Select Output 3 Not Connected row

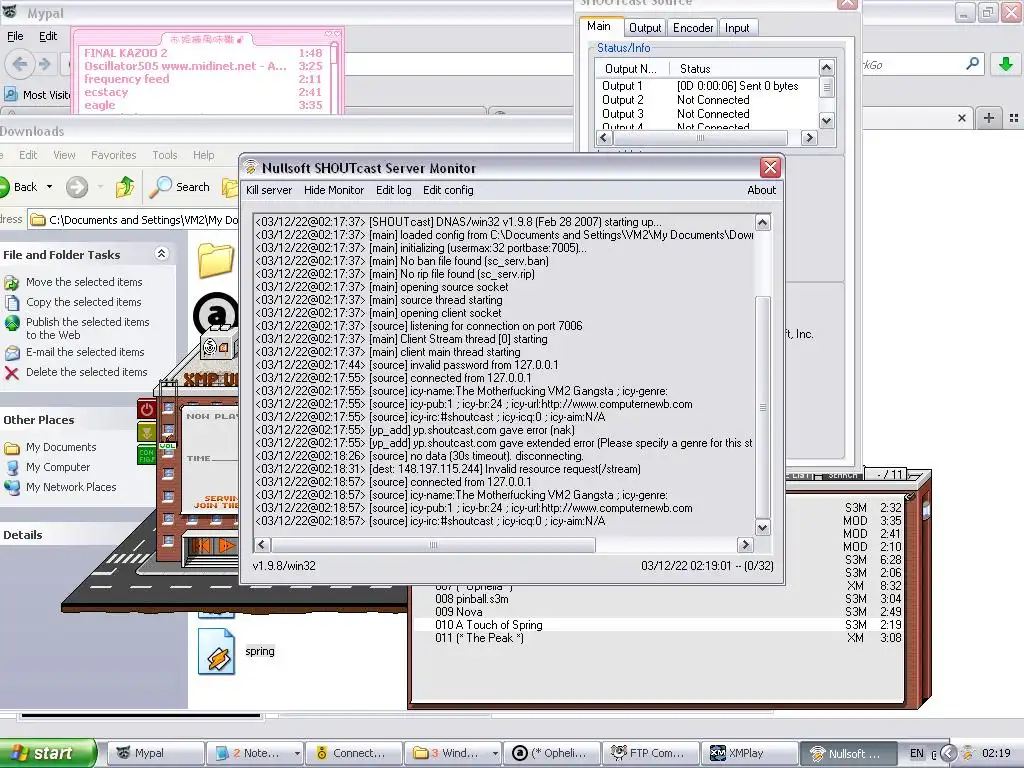coord(707,114)
